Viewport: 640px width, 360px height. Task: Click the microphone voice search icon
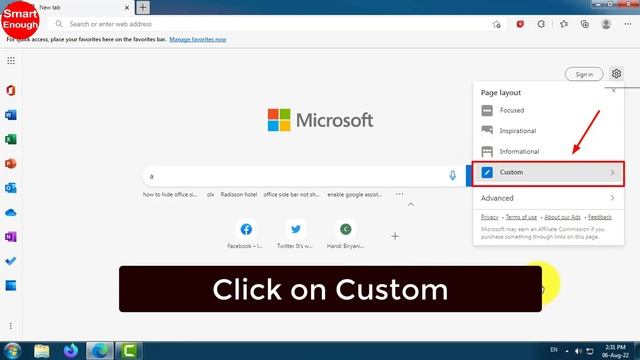tap(452, 176)
